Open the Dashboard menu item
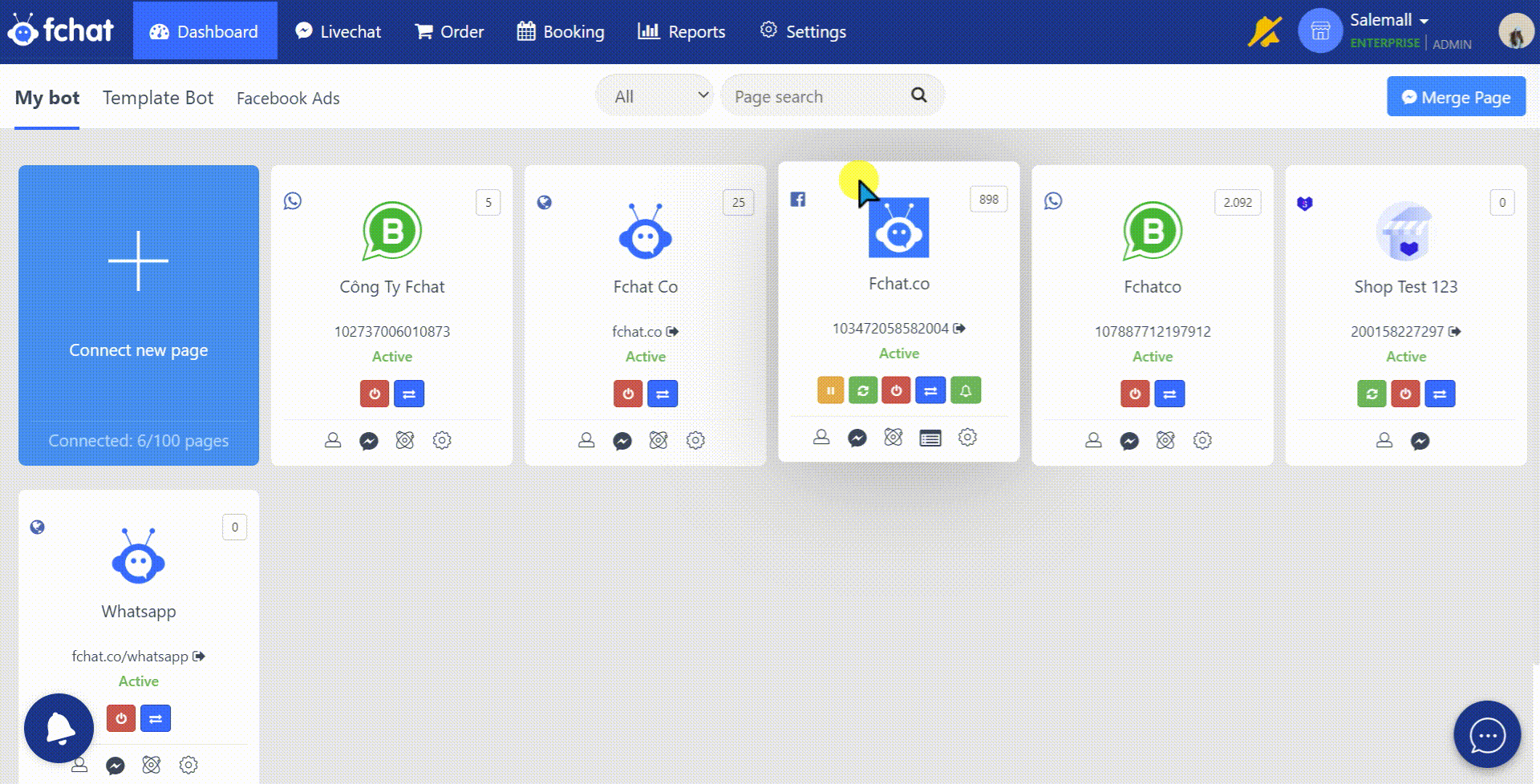This screenshot has height=784, width=1540. tap(205, 31)
